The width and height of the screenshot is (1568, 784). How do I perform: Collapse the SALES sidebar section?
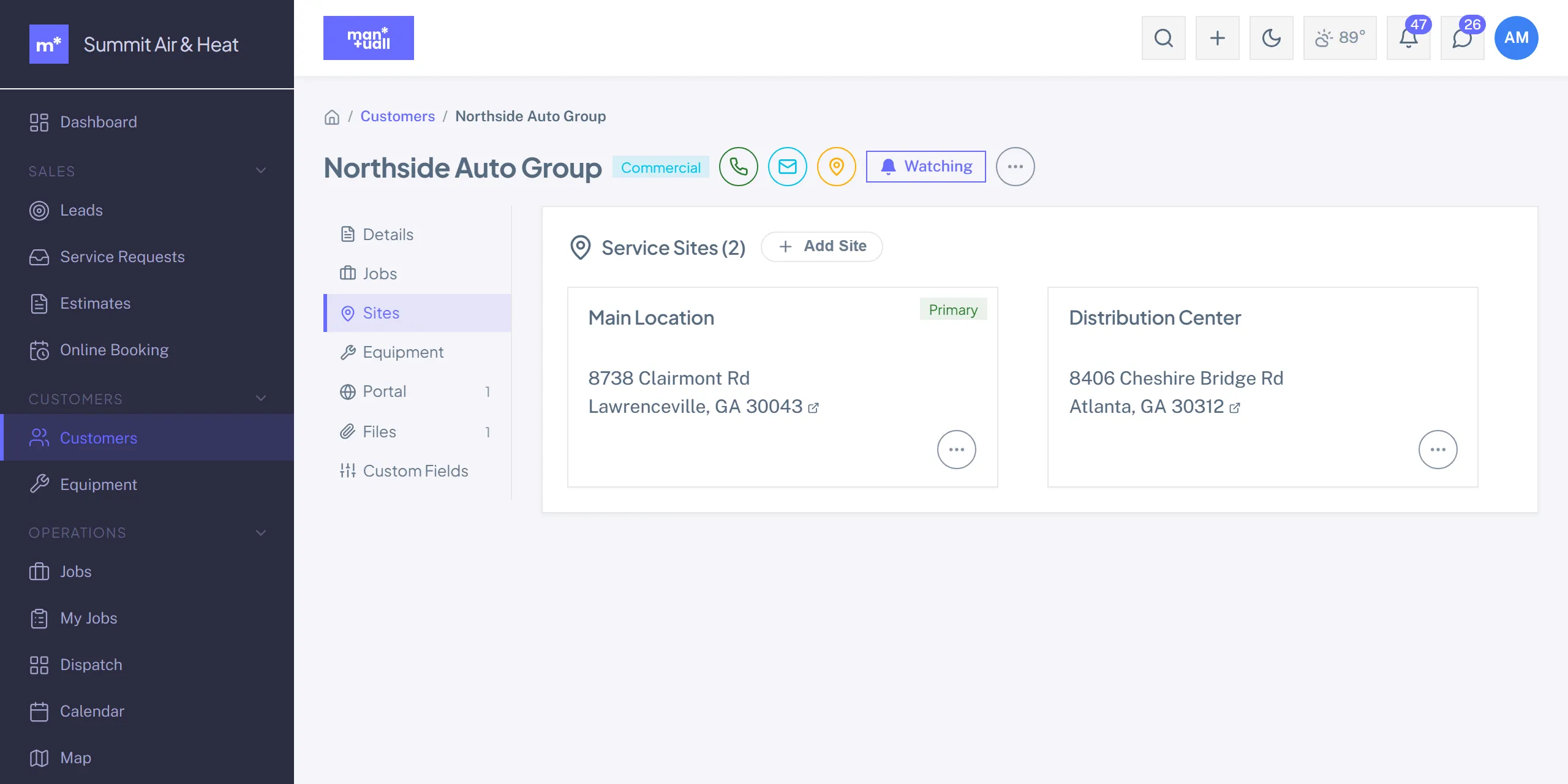tap(261, 171)
